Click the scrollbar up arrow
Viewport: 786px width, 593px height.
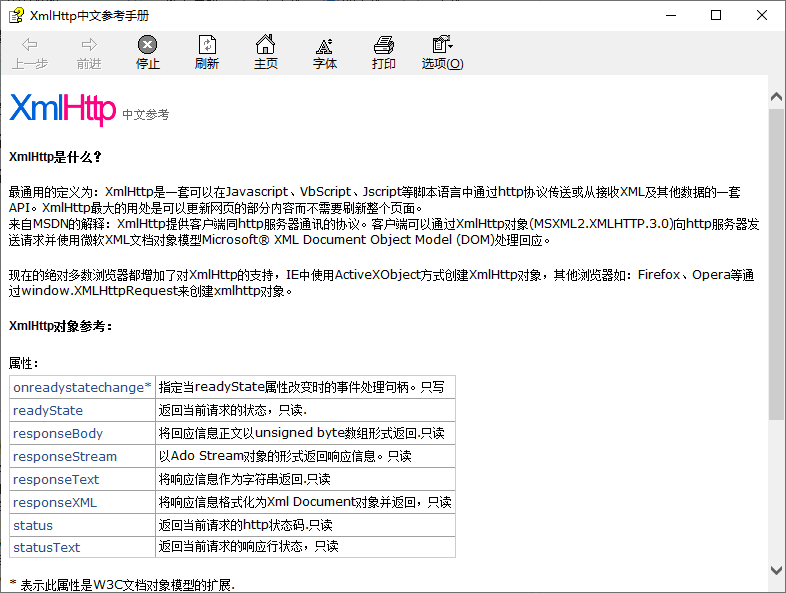(x=776, y=96)
